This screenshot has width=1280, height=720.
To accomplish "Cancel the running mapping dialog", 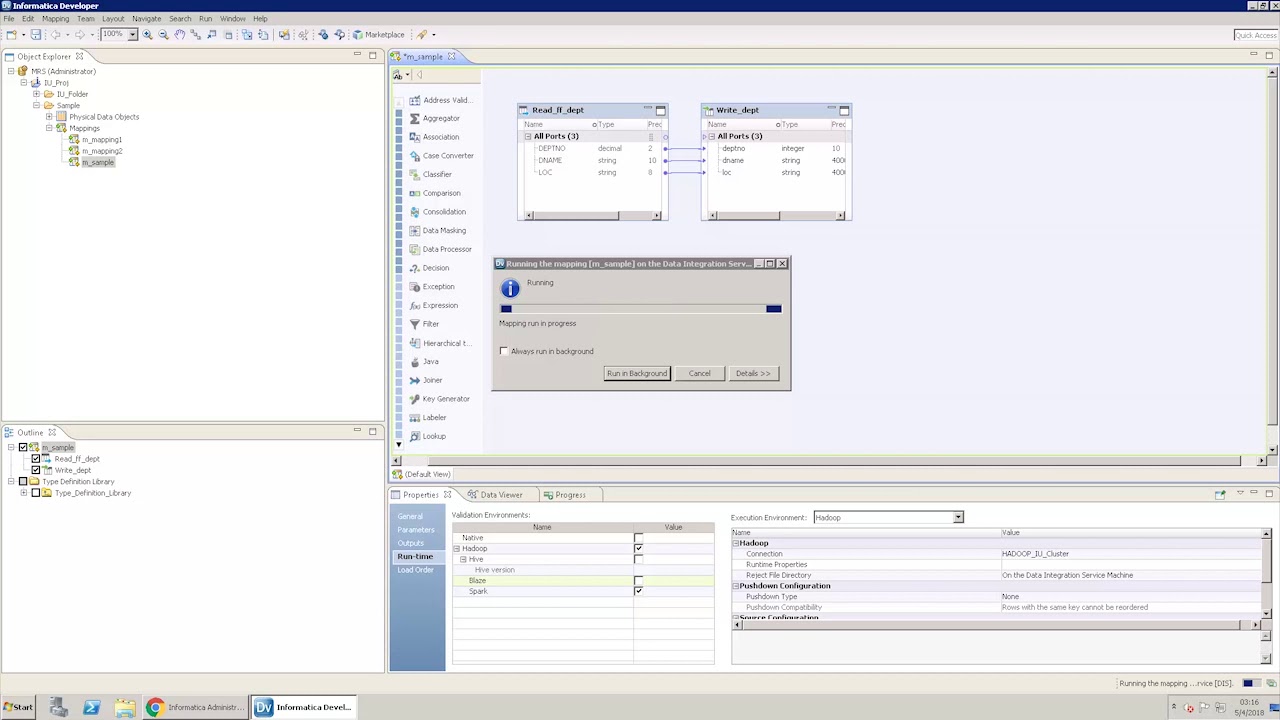I will (699, 373).
